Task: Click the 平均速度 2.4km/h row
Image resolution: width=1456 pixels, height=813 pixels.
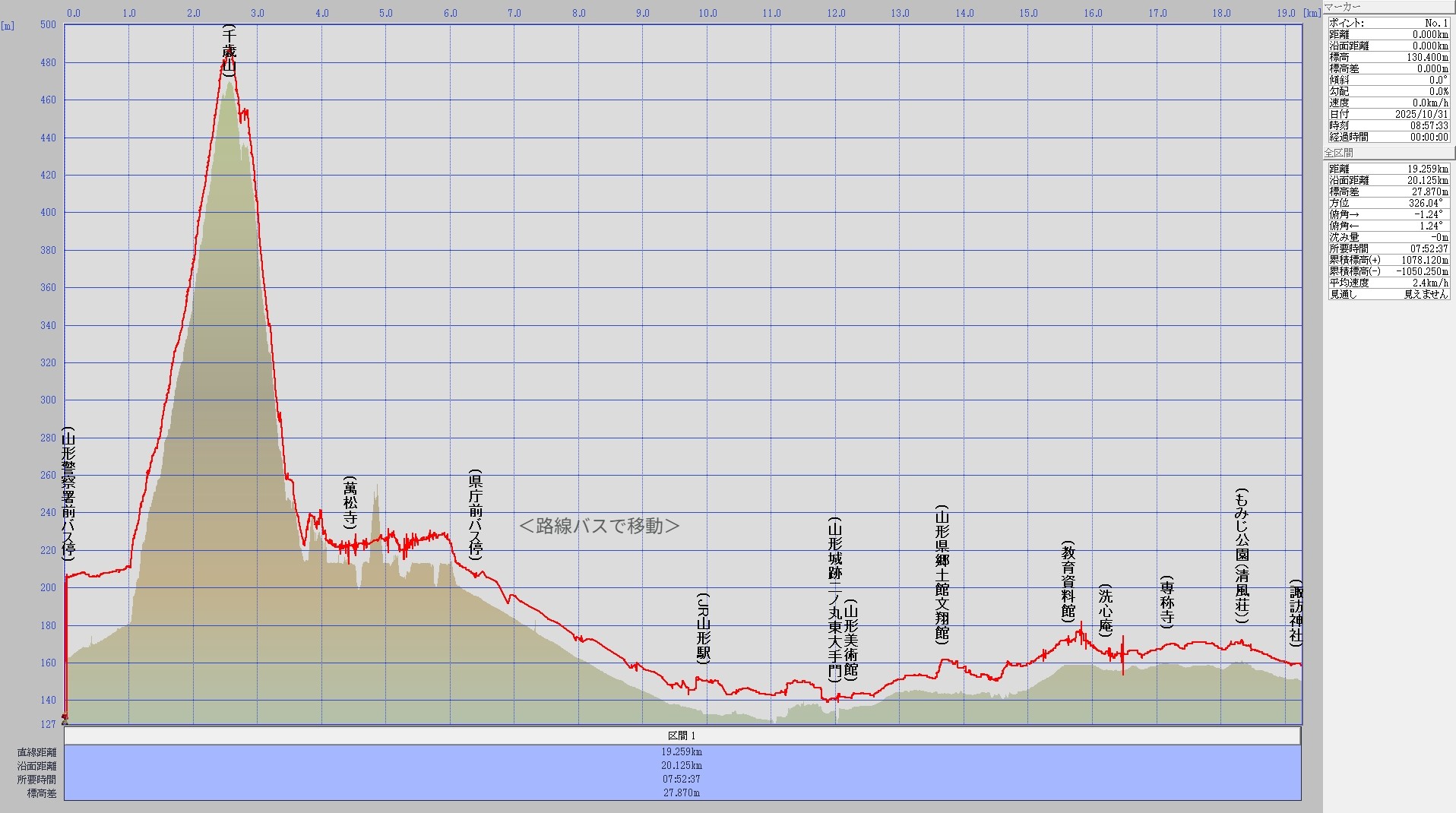Action: [1388, 283]
